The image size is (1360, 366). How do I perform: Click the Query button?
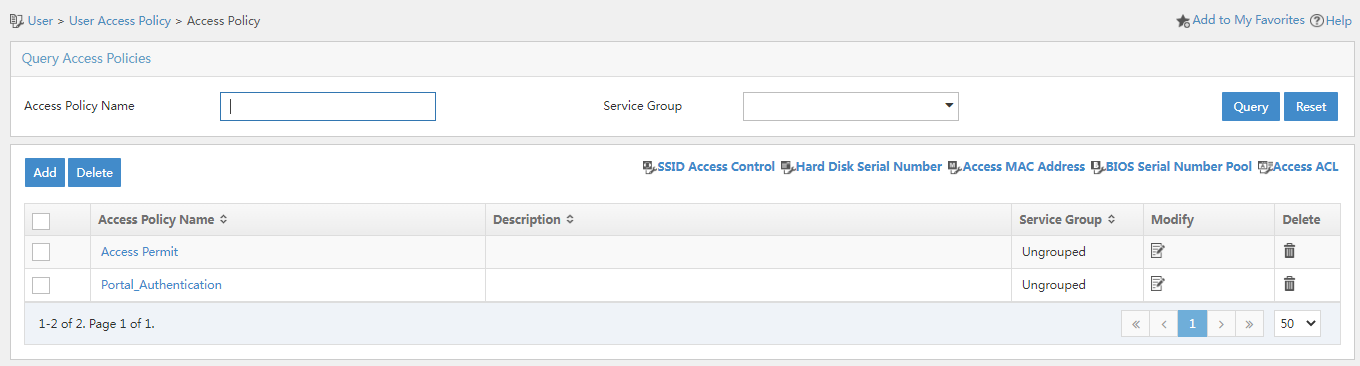[x=1251, y=106]
